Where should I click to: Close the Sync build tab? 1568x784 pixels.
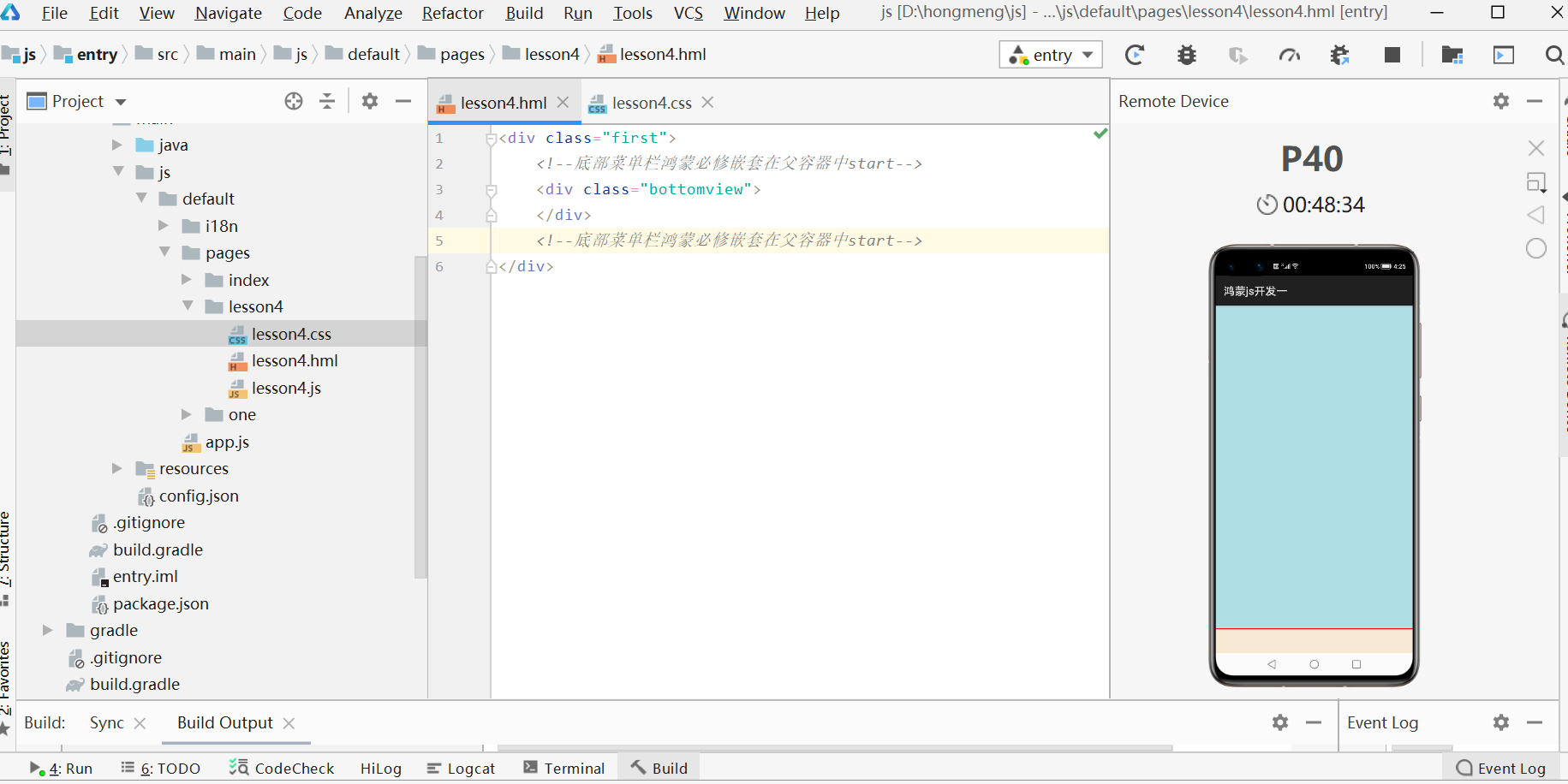tap(140, 723)
